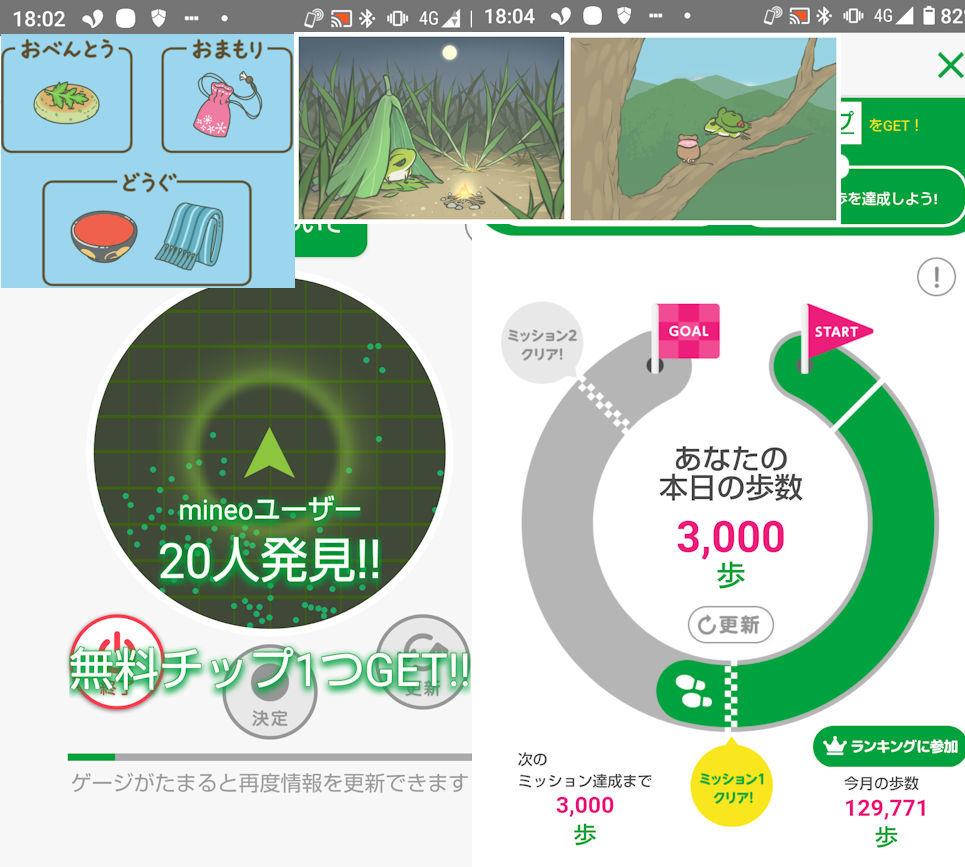Open the frog on tree branch photo
This screenshot has height=867, width=965.
click(703, 128)
